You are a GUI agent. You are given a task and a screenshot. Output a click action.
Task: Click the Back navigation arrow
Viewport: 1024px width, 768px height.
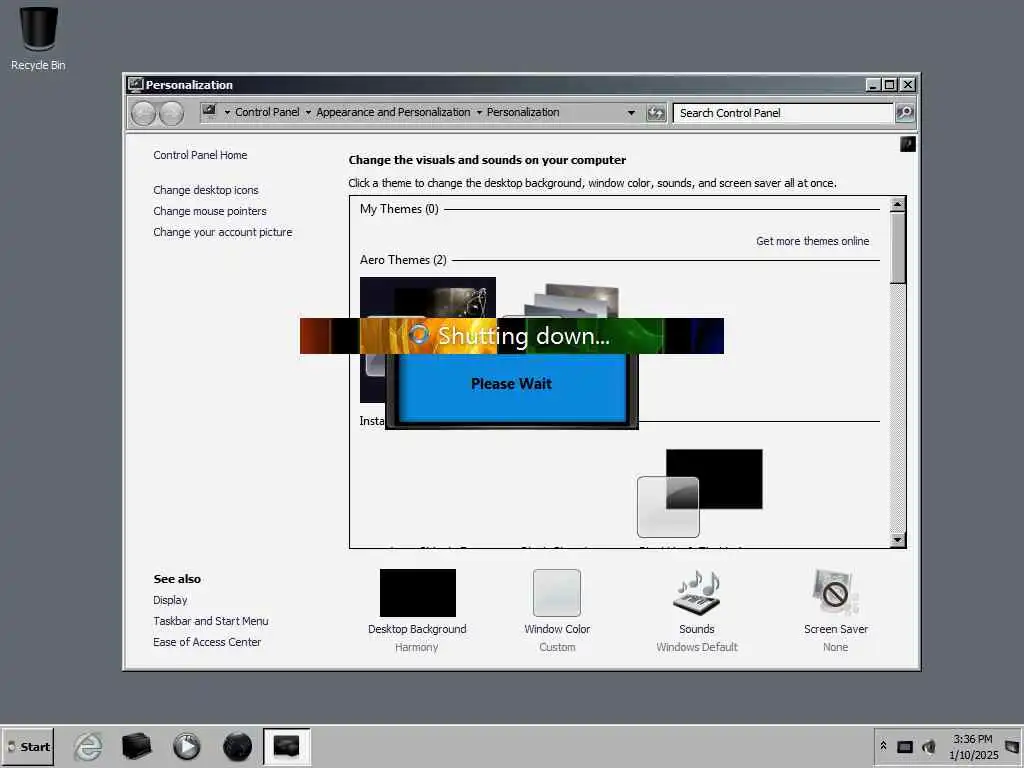coord(143,114)
